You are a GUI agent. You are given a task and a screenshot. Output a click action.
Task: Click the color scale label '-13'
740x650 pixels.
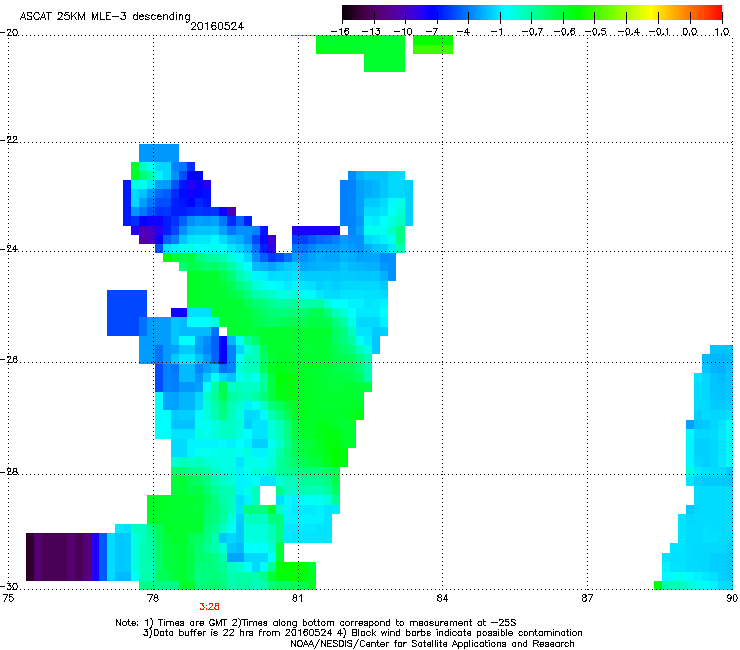click(x=371, y=32)
